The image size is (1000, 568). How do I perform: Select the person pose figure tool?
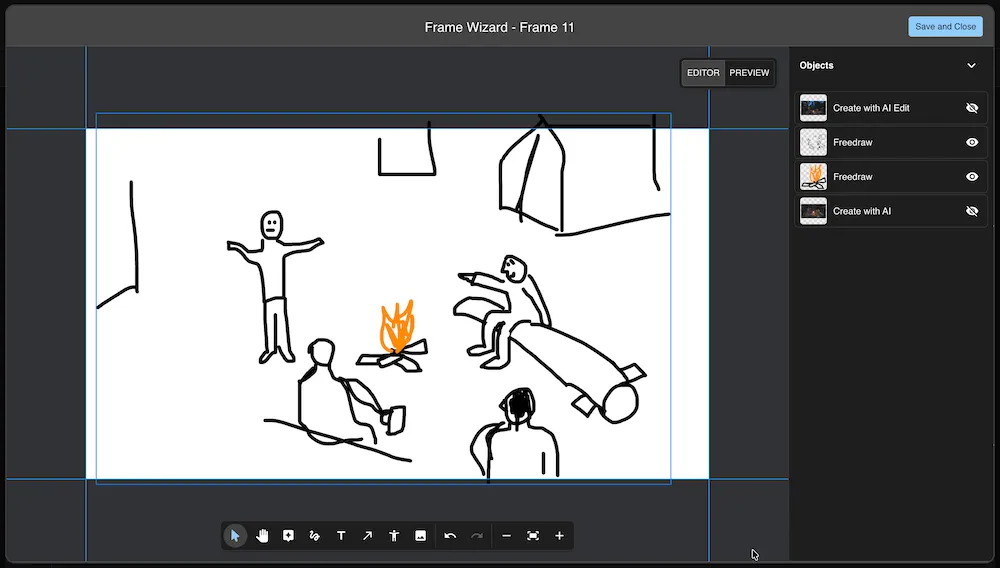coord(394,535)
